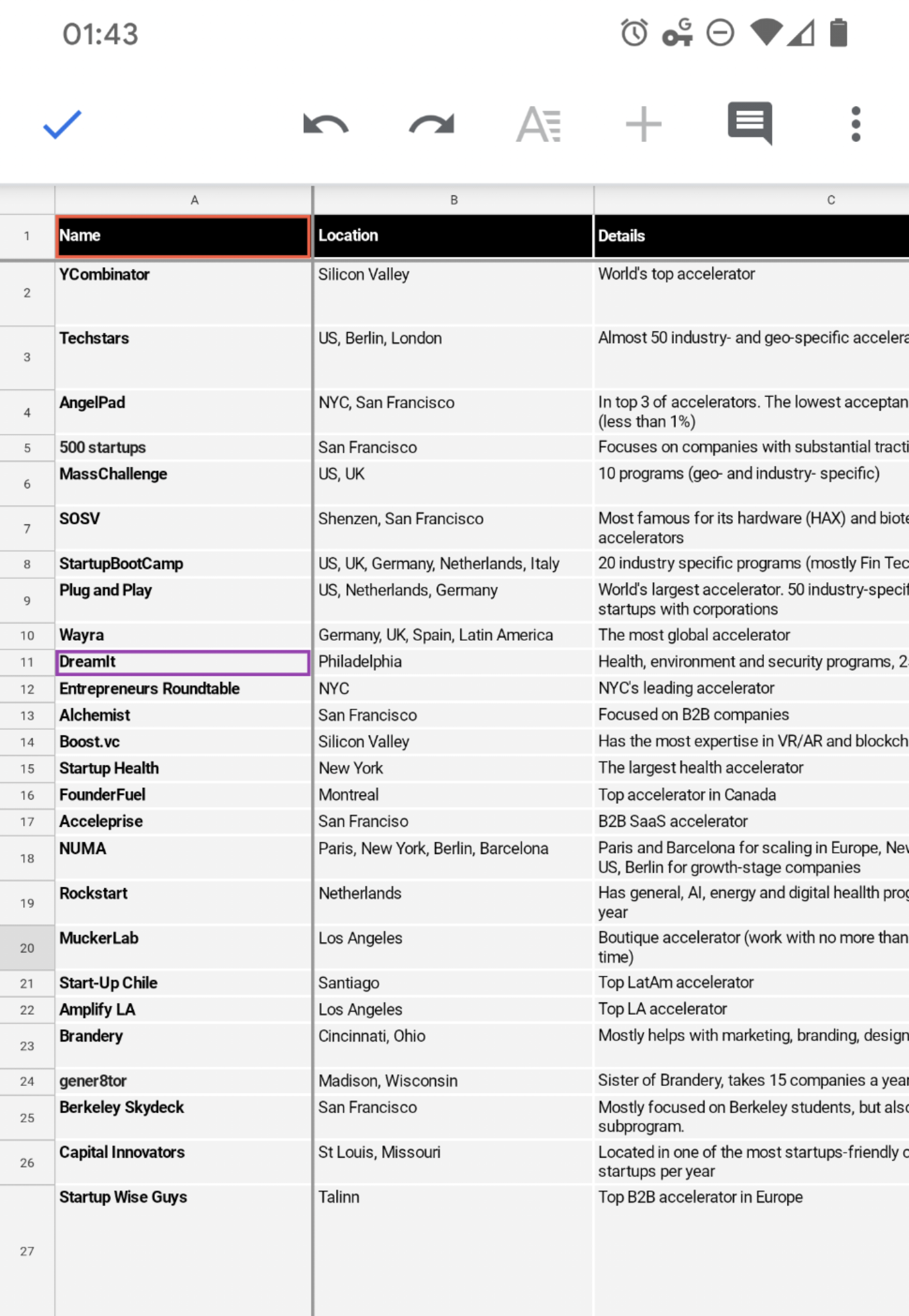This screenshot has height=1316, width=909.
Task: Tap the alarm icon in status bar
Action: 634,33
